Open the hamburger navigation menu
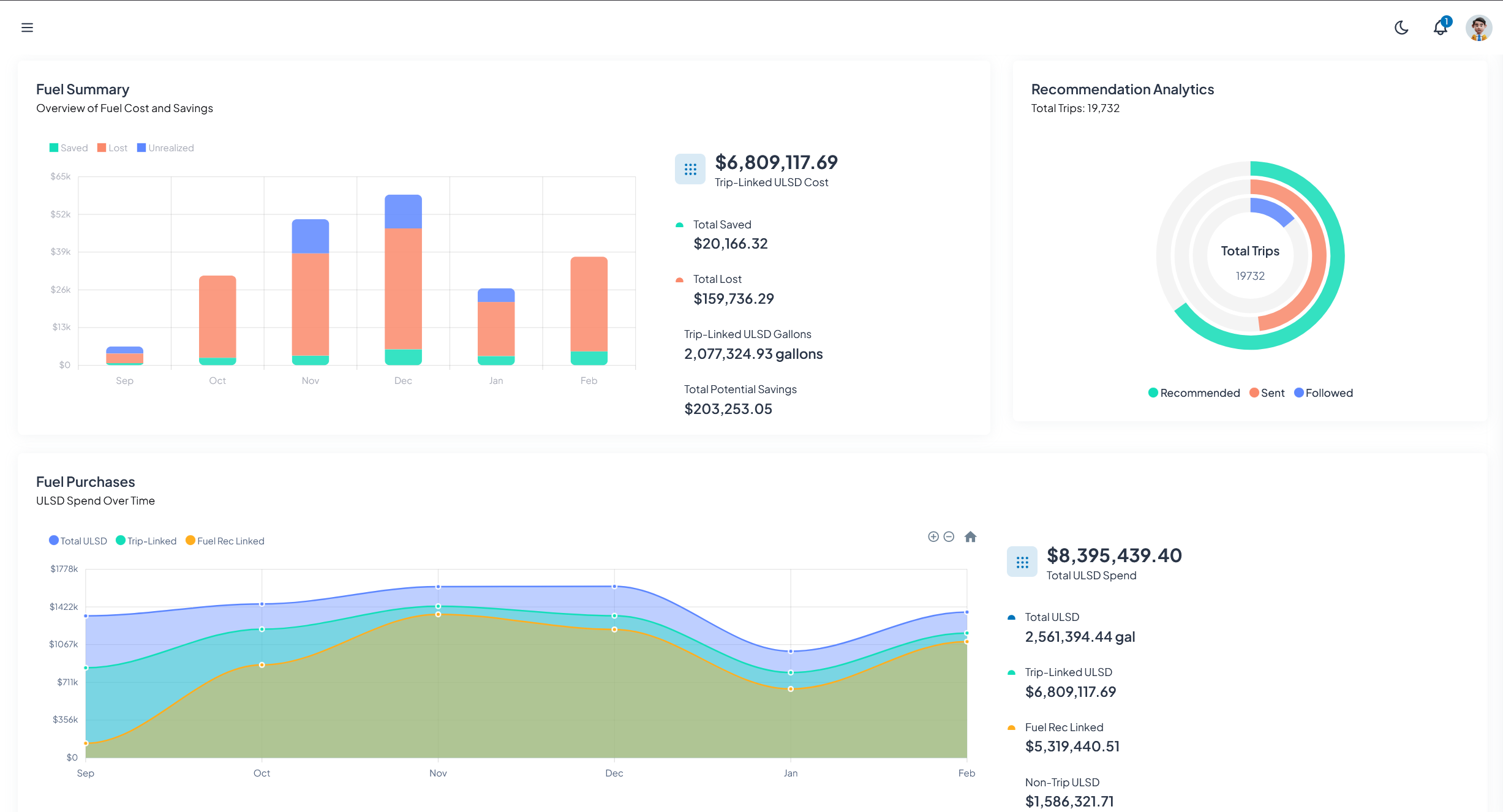This screenshot has width=1503, height=812. [x=27, y=28]
